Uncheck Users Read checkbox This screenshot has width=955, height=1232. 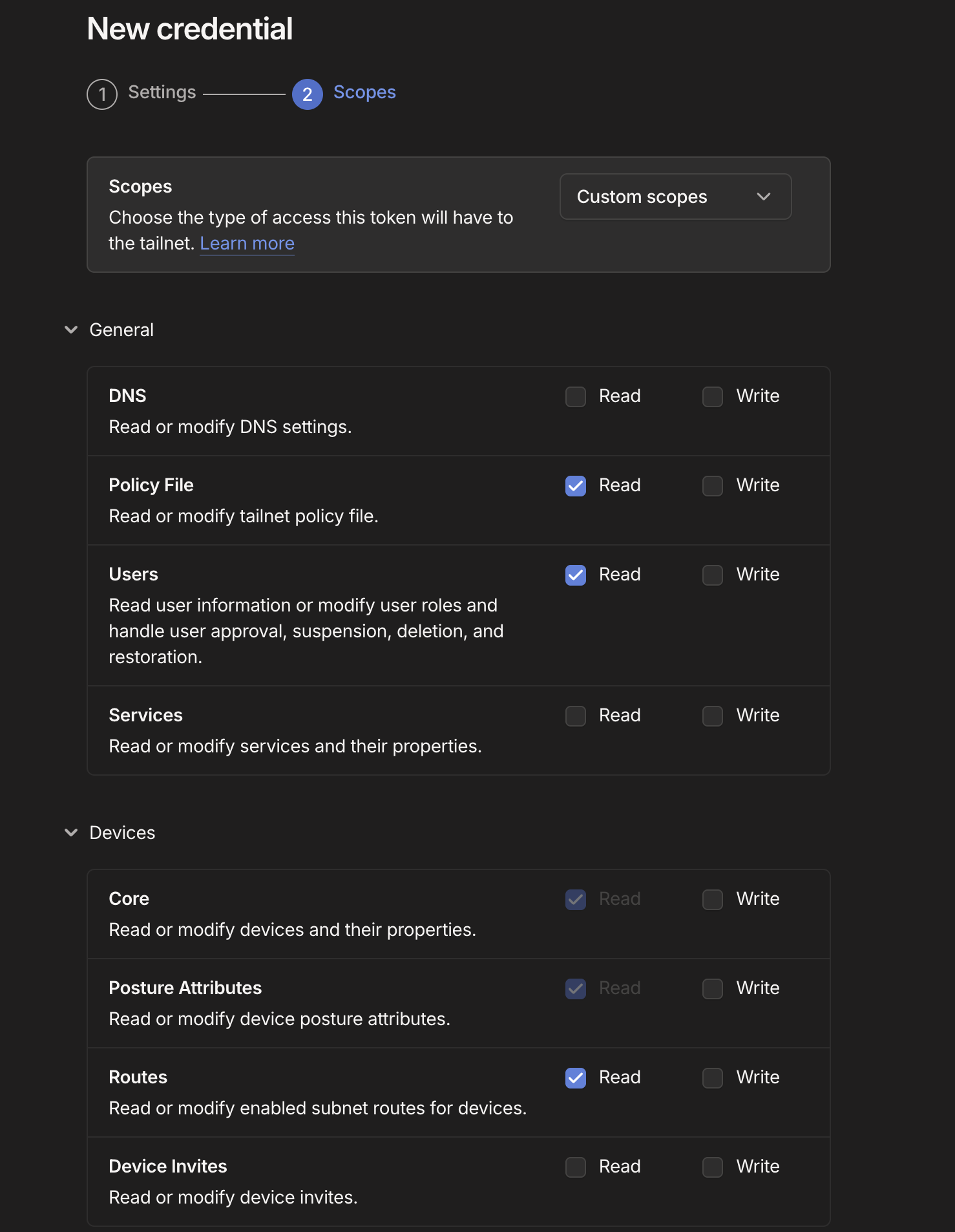(x=576, y=575)
